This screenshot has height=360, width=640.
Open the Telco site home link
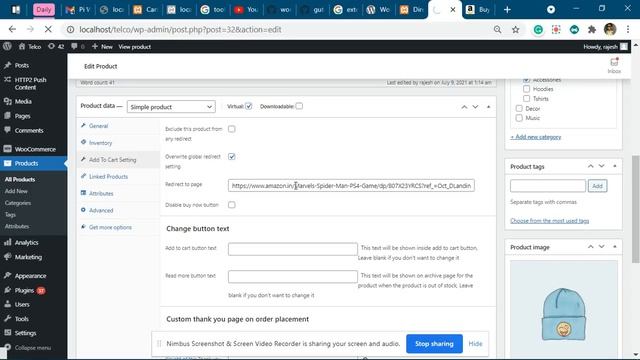(x=30, y=47)
